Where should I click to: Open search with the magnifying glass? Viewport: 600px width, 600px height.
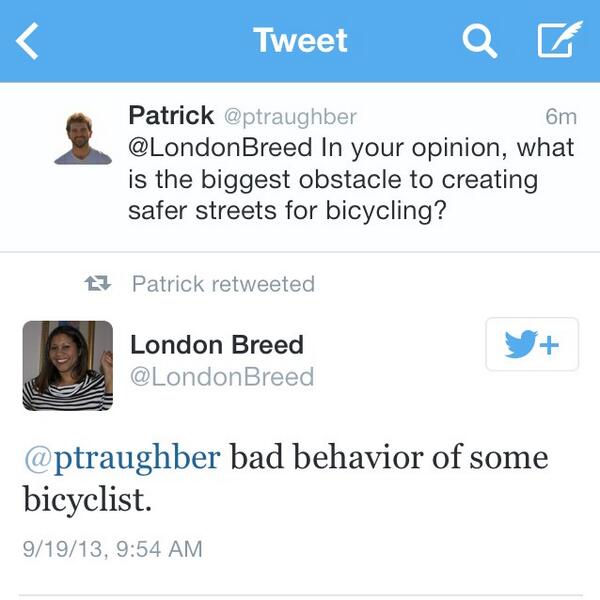click(479, 41)
